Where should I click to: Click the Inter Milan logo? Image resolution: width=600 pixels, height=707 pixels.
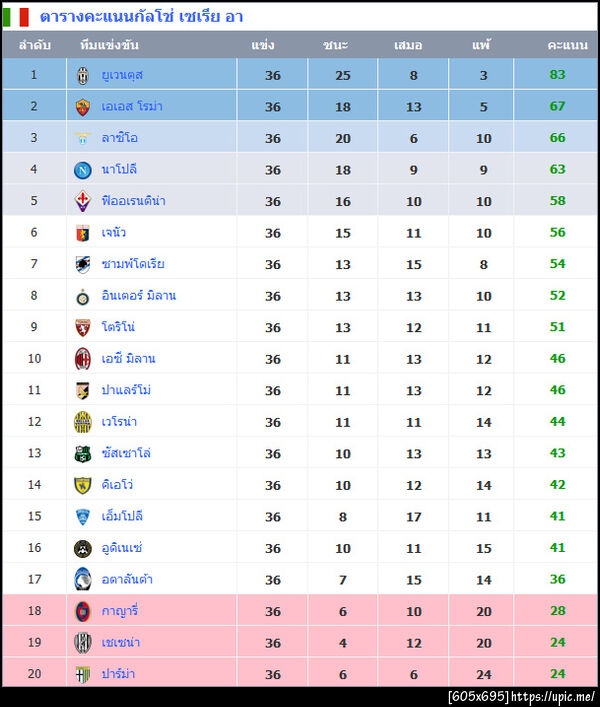click(83, 296)
